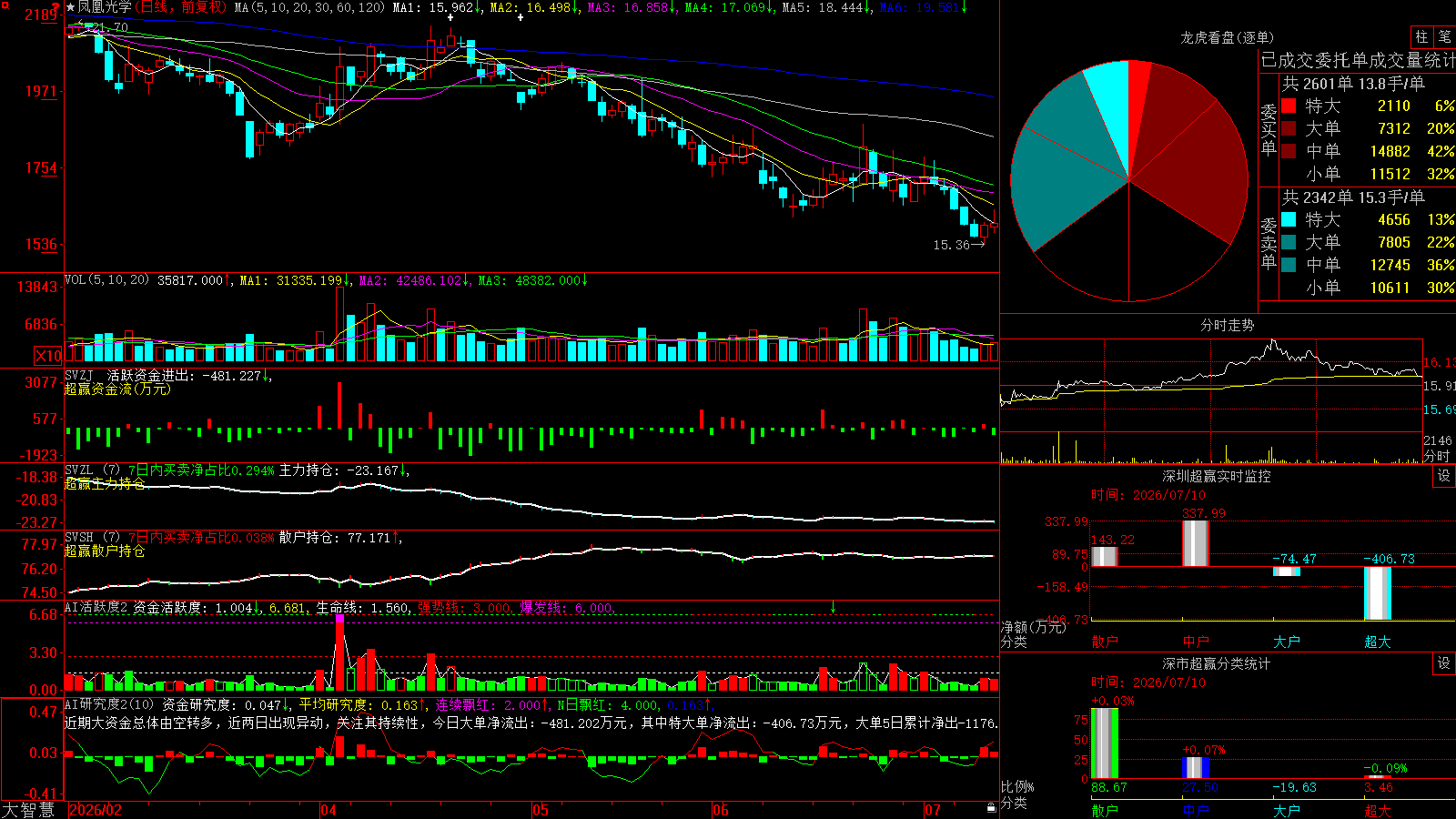Click the 337.99 中户 bar in monitor chart

[1195, 543]
